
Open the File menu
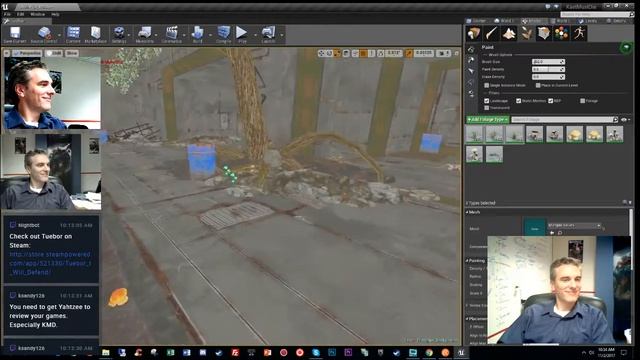(7, 14)
